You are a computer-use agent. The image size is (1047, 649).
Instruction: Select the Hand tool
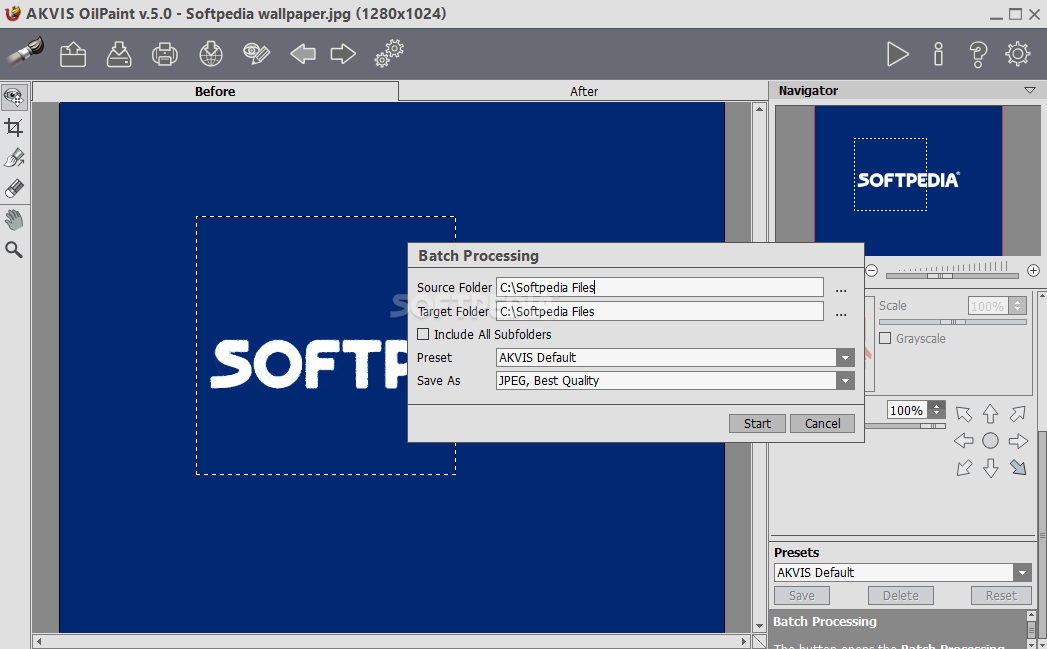(x=14, y=219)
